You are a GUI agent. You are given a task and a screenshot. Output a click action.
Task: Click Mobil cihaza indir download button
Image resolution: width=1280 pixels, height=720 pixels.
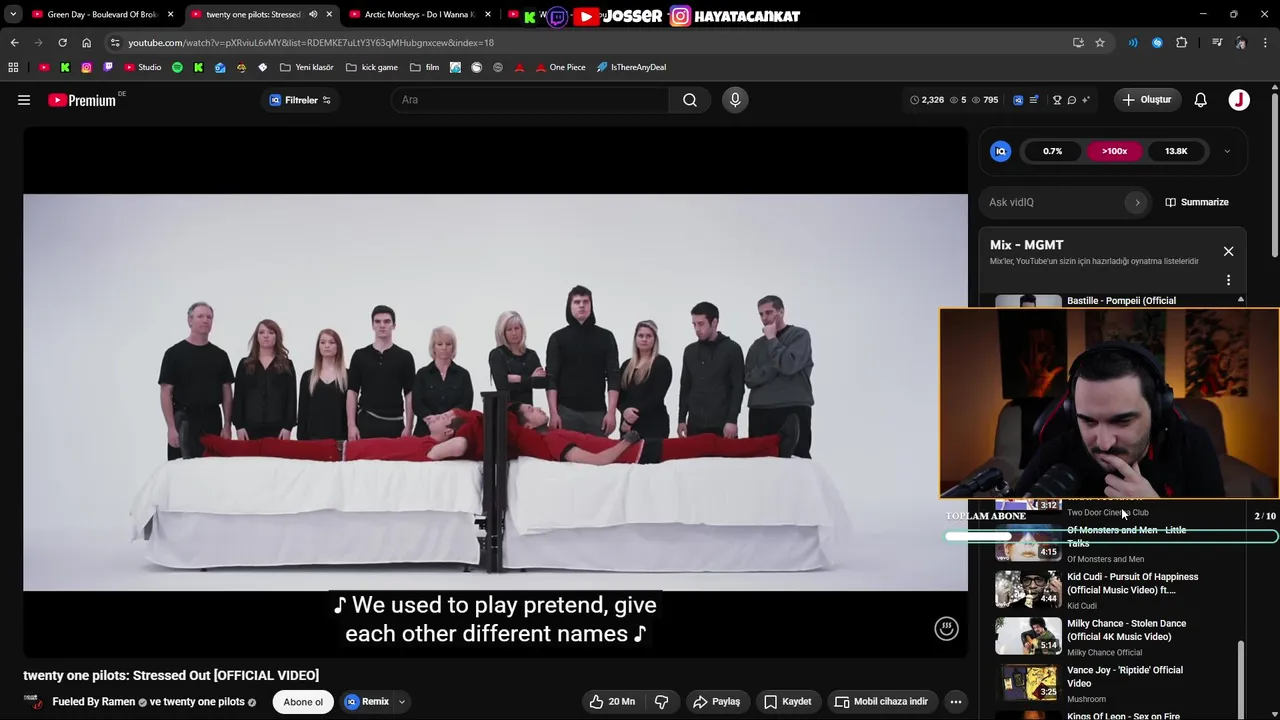(x=881, y=702)
